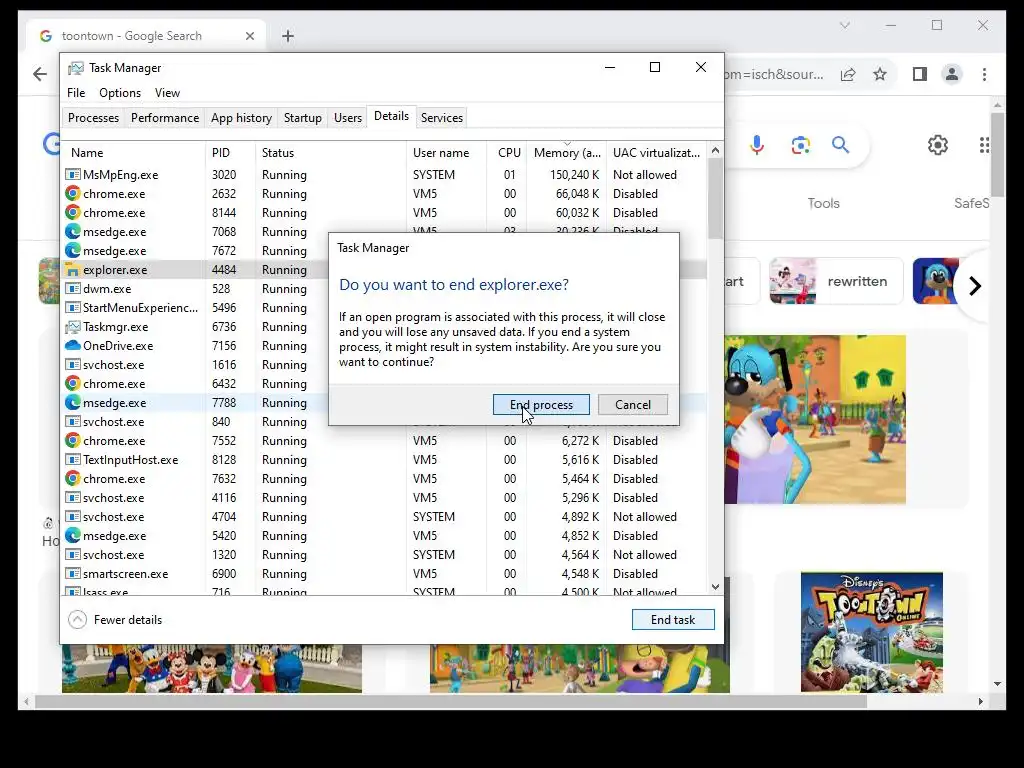The height and width of the screenshot is (768, 1024).
Task: Go back in Chrome
Action: pos(40,74)
